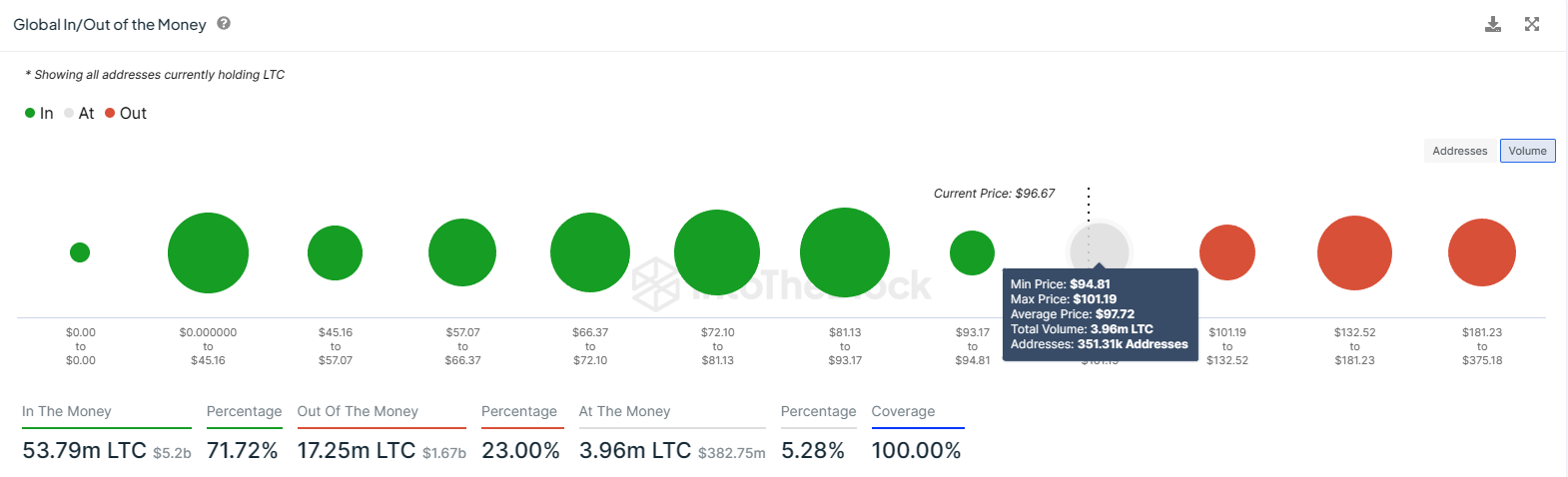Select the Volume view tab
The width and height of the screenshot is (1568, 477).
coord(1527,151)
